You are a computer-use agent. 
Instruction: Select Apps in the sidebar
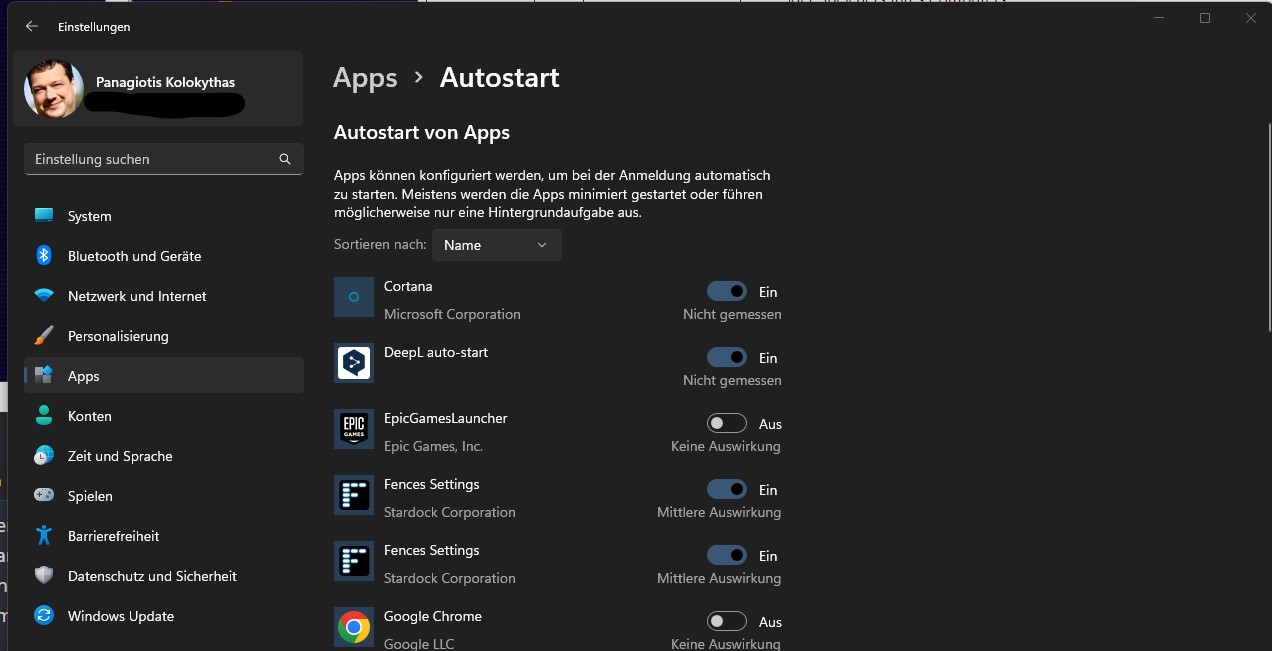[82, 375]
